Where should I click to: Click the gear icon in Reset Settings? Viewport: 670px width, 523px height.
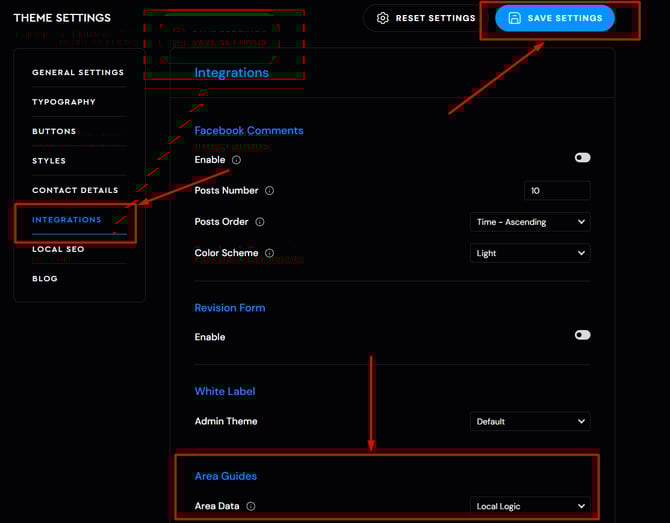tap(382, 18)
